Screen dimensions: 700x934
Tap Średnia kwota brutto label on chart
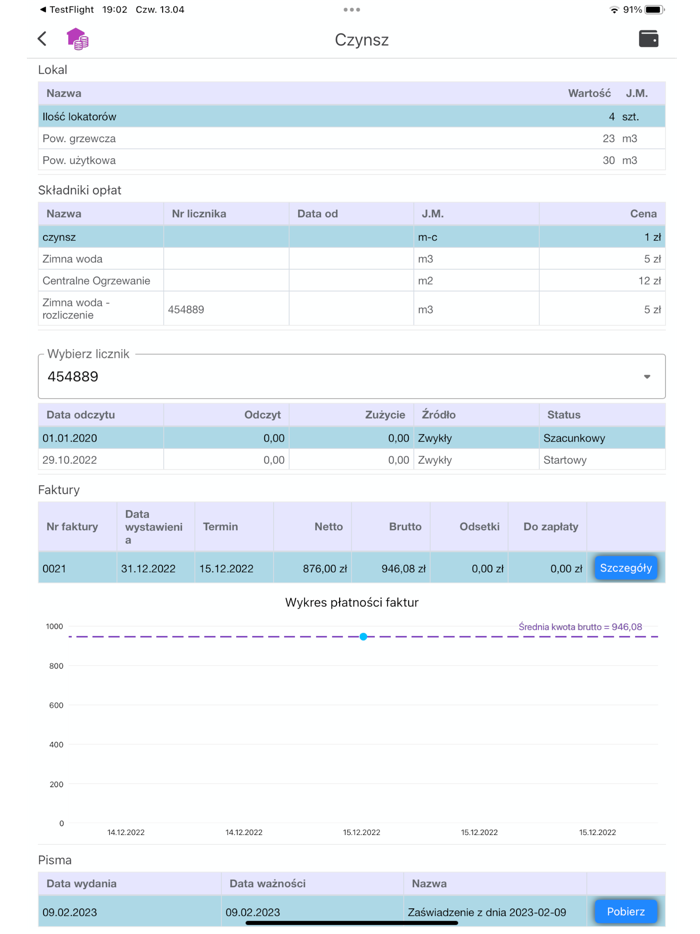580,627
